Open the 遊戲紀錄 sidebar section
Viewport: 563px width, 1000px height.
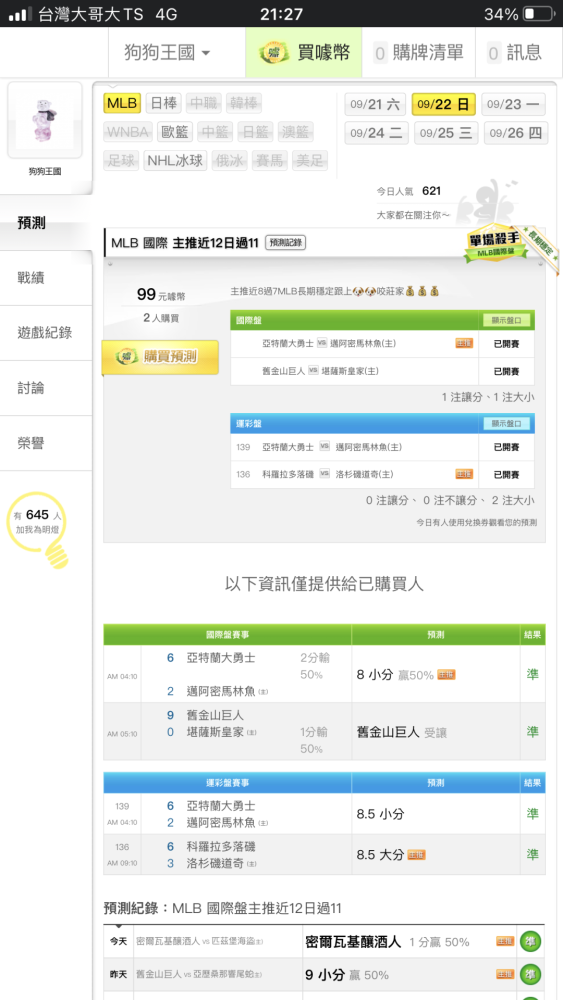click(x=46, y=332)
